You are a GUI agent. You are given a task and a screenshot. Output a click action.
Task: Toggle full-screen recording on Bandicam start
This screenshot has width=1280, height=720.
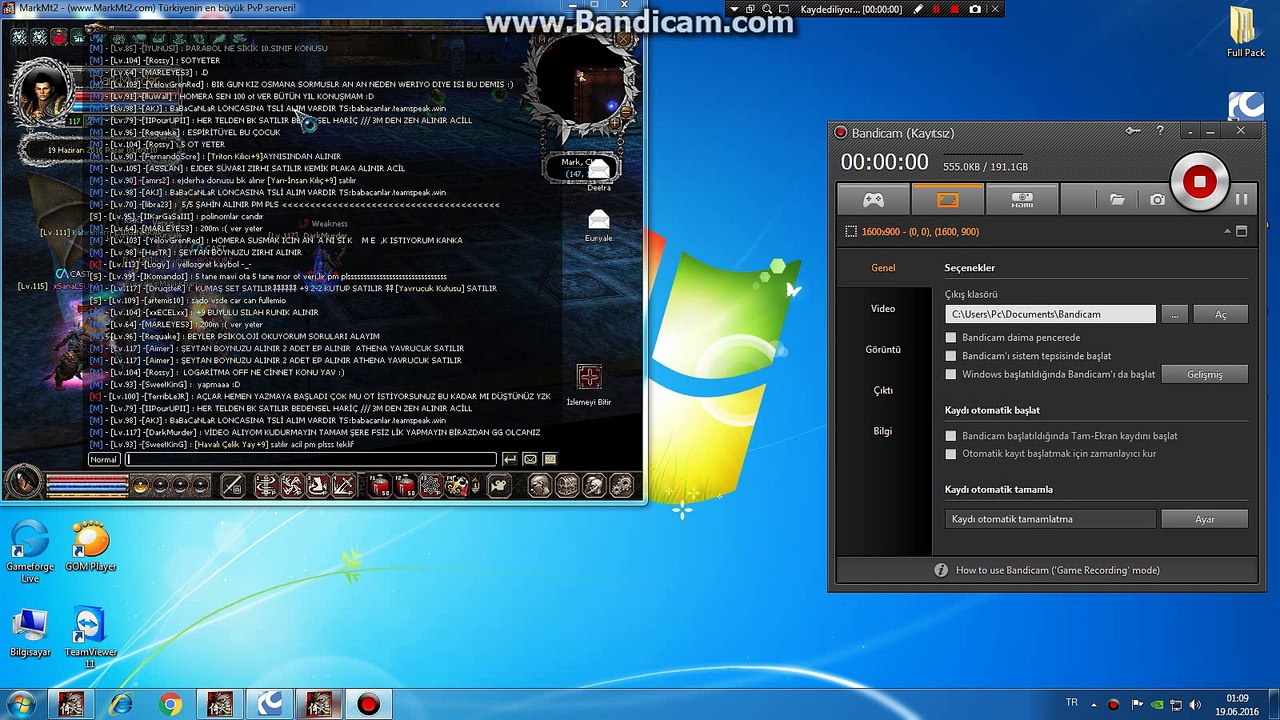point(951,436)
